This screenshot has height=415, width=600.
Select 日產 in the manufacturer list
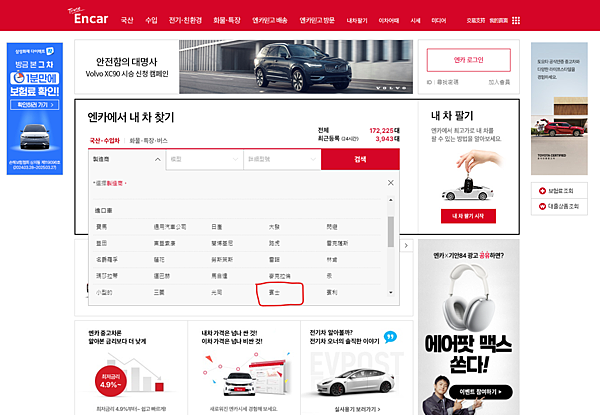[217, 227]
